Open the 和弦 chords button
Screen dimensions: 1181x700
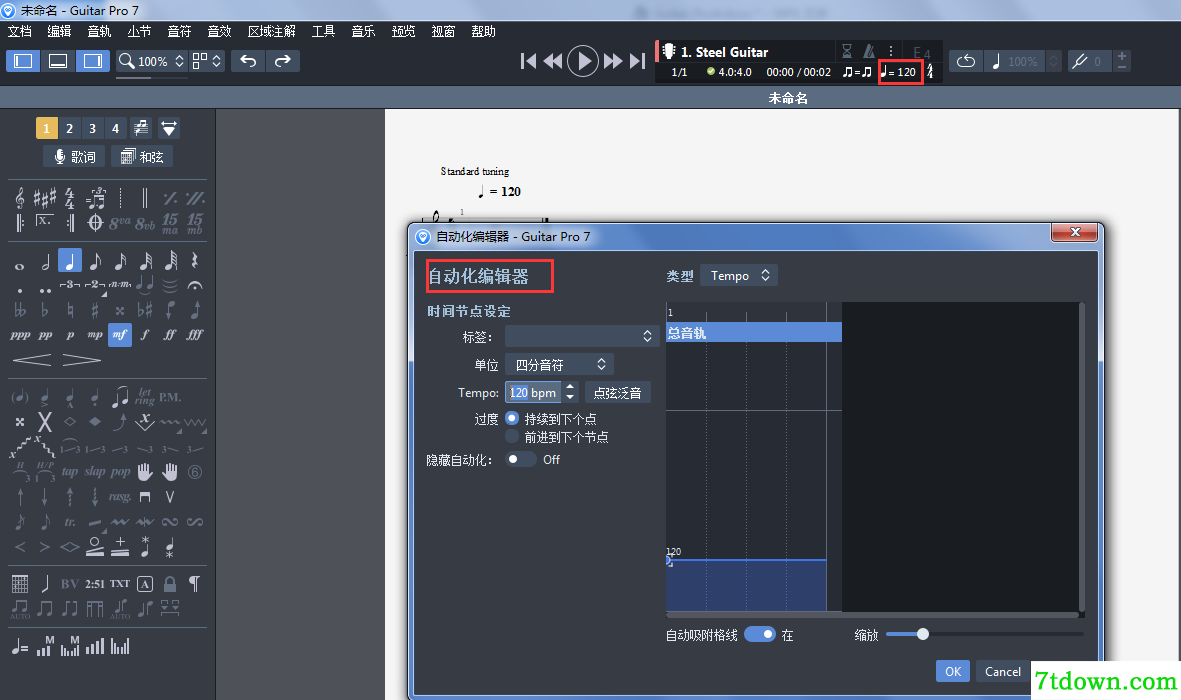142,157
